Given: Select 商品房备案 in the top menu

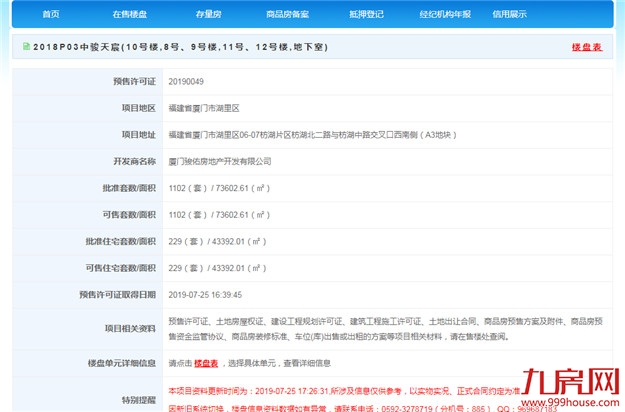Looking at the screenshot, I should point(287,14).
